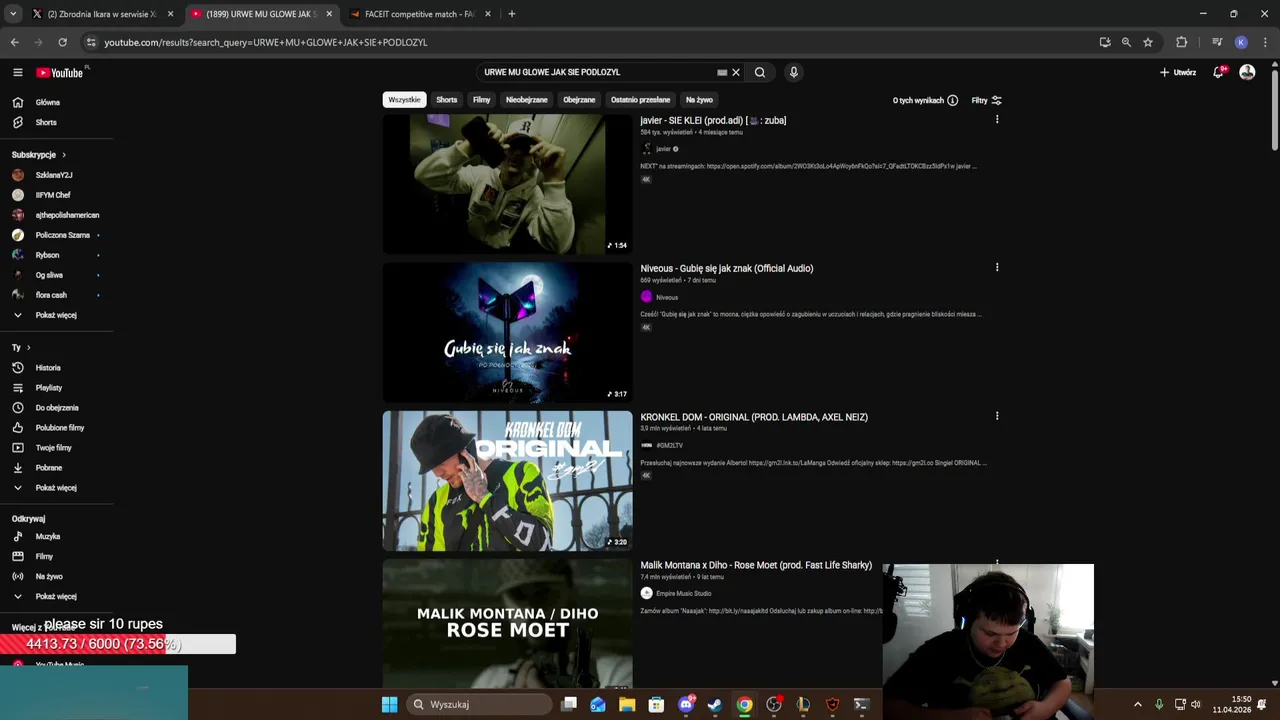This screenshot has width=1280, height=720.
Task: Open Policzona Szama channel subscription
Action: (x=62, y=235)
